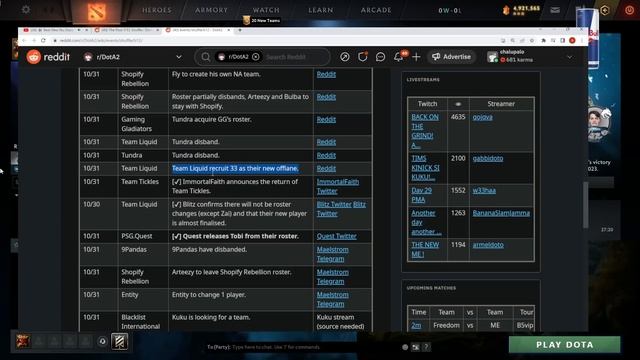The width and height of the screenshot is (640, 360).
Task: Click the Advertise button
Action: [x=451, y=57]
